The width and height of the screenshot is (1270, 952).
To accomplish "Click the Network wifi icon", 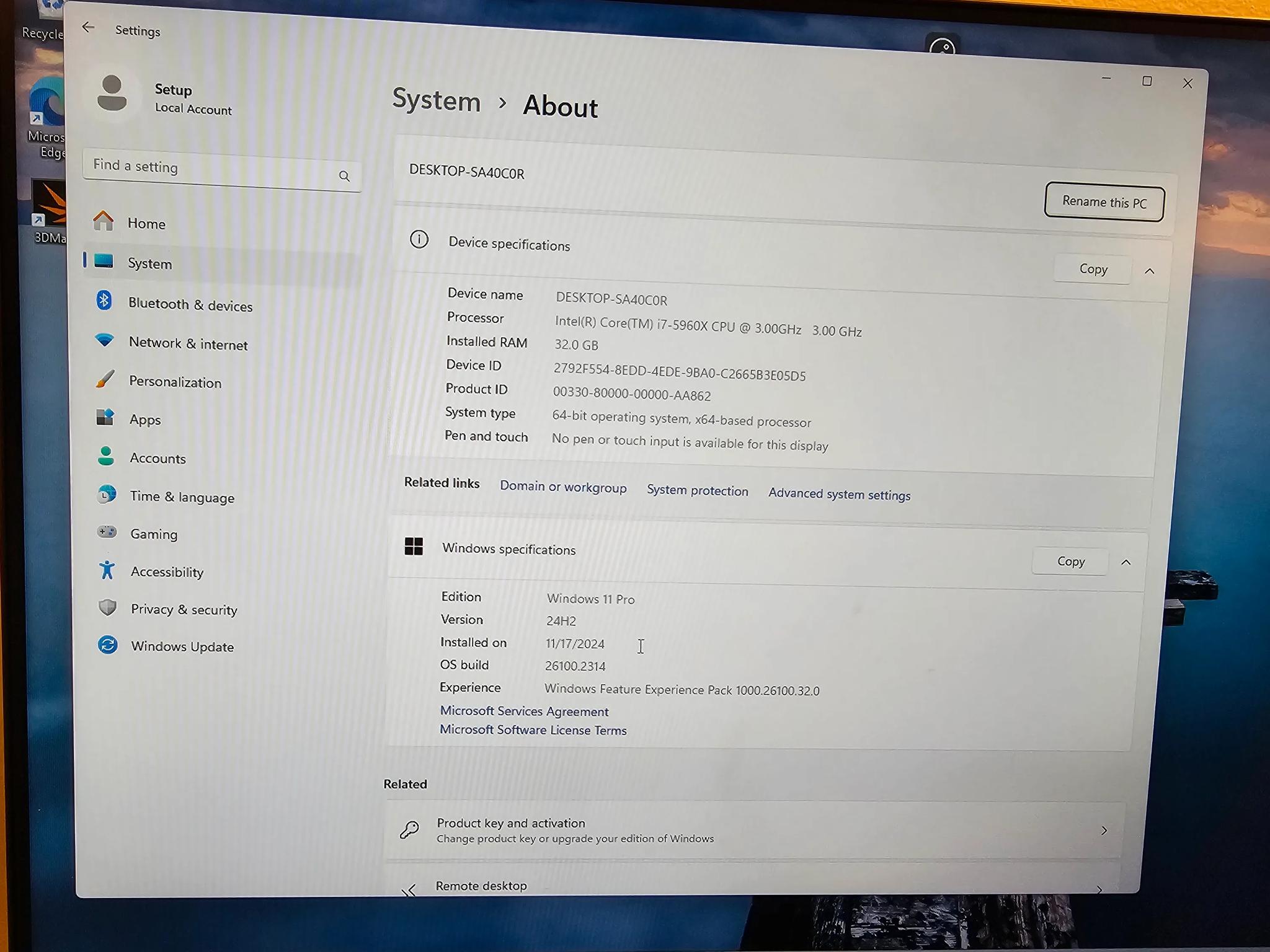I will coord(104,340).
